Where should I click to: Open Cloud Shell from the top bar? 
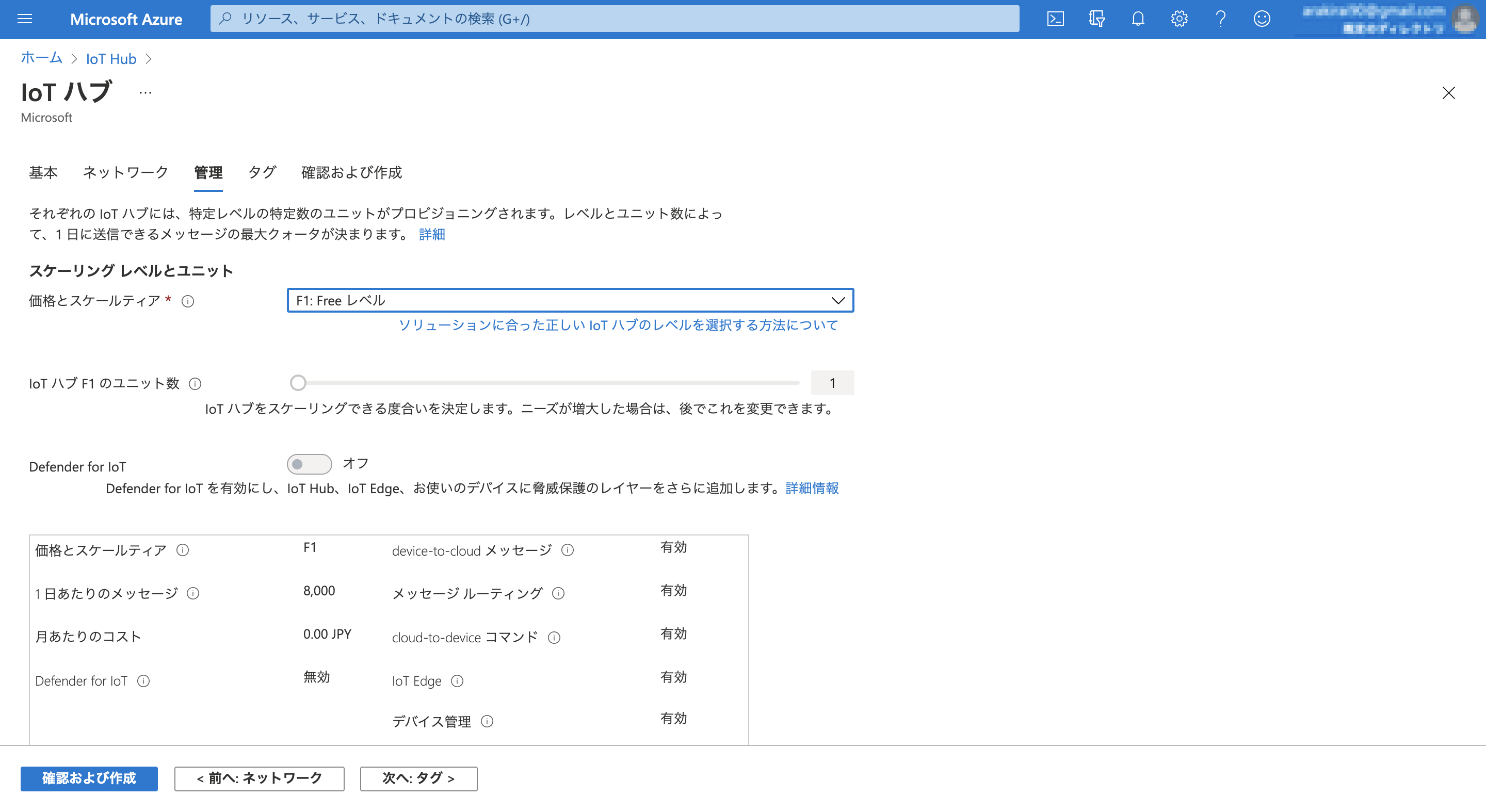pyautogui.click(x=1055, y=19)
